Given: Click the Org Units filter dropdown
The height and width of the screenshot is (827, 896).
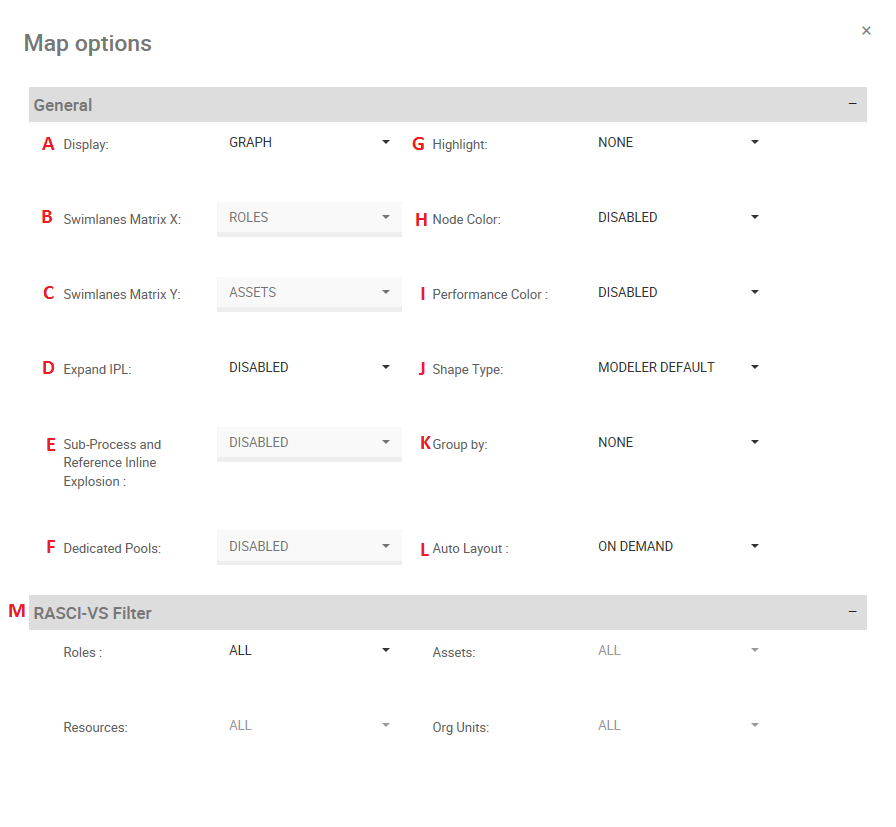Looking at the screenshot, I should click(678, 726).
